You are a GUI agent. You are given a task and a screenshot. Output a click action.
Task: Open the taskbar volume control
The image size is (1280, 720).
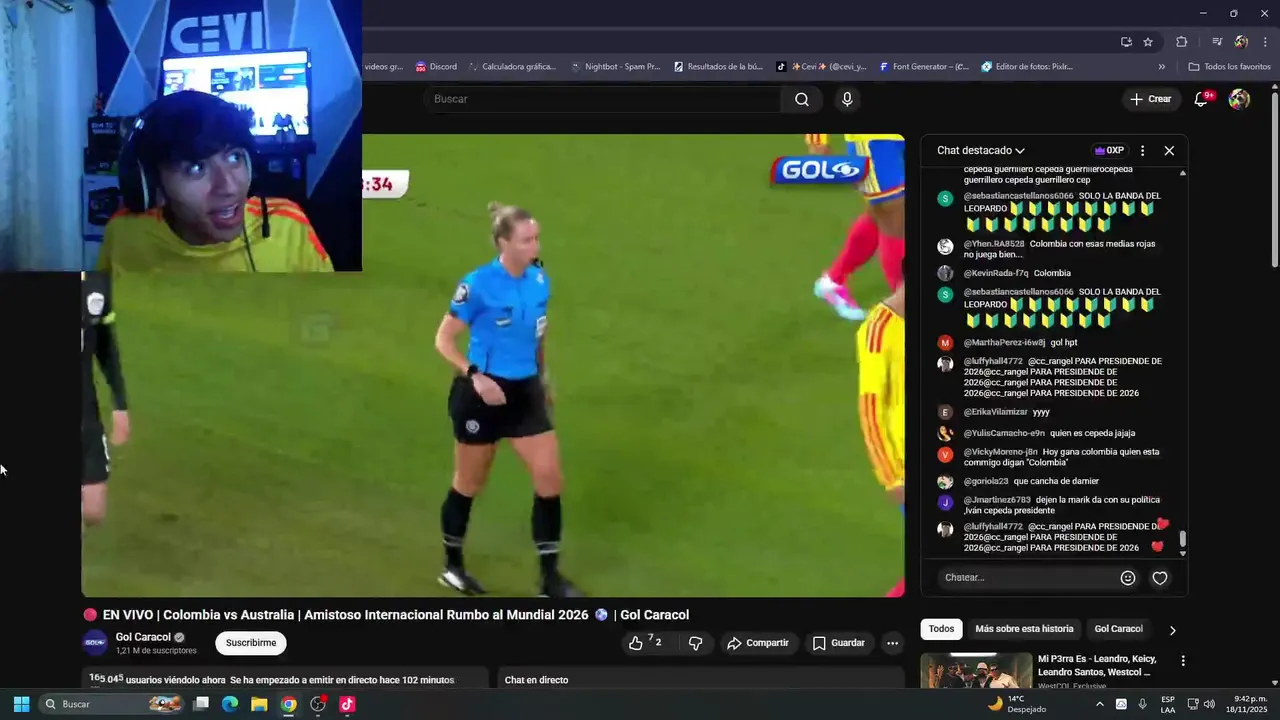(x=1210, y=704)
